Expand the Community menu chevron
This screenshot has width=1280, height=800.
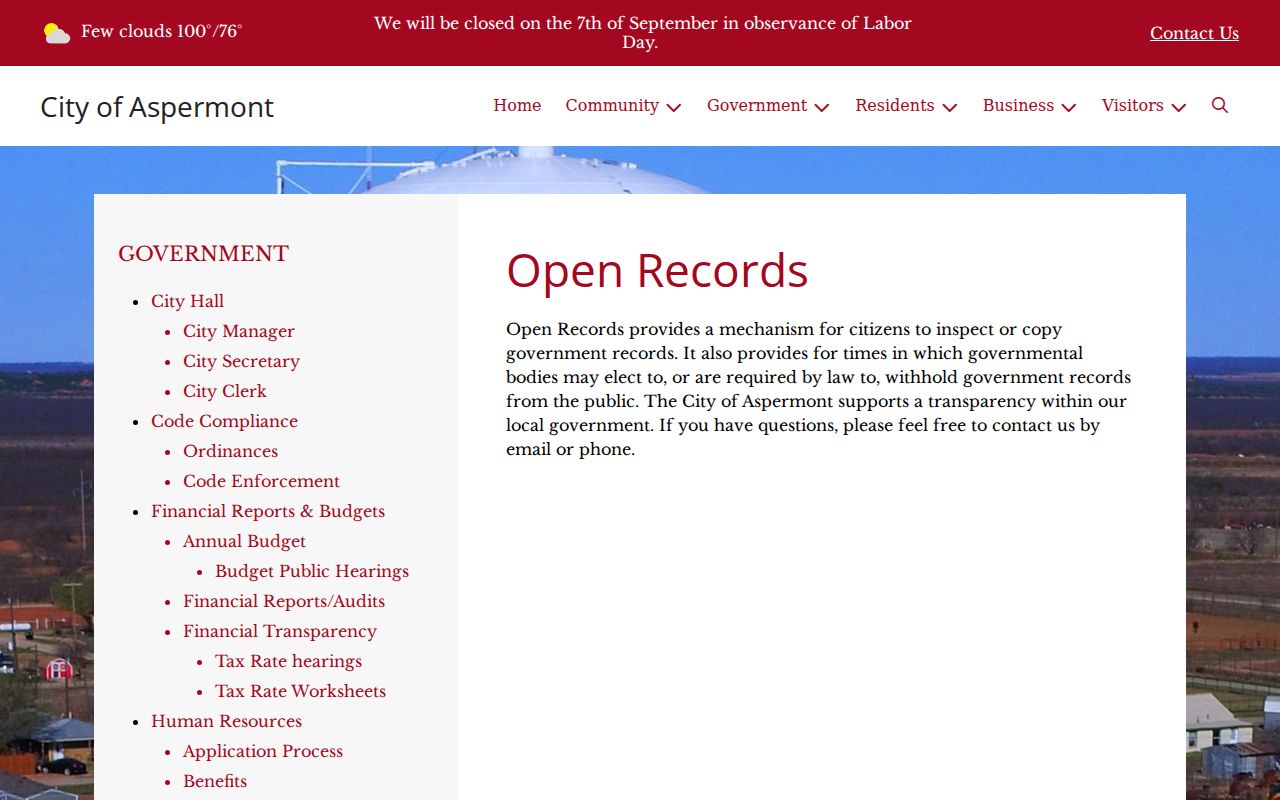tap(674, 107)
